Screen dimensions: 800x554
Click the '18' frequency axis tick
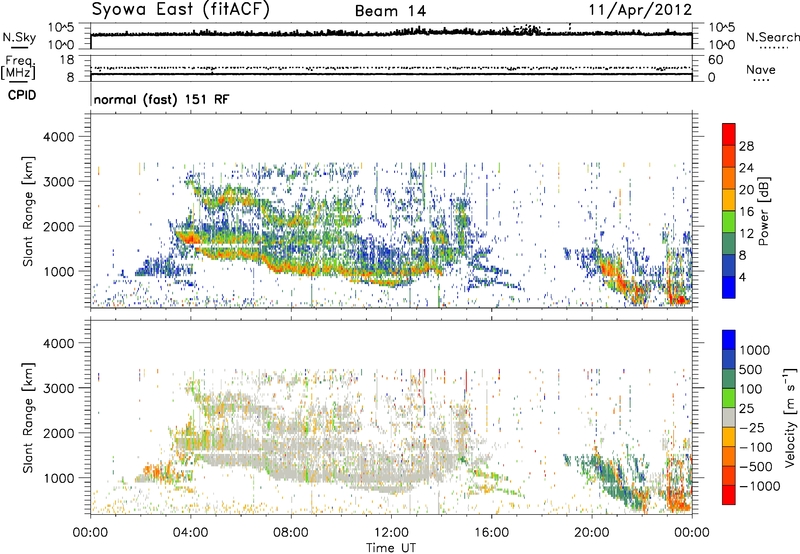click(x=67, y=60)
